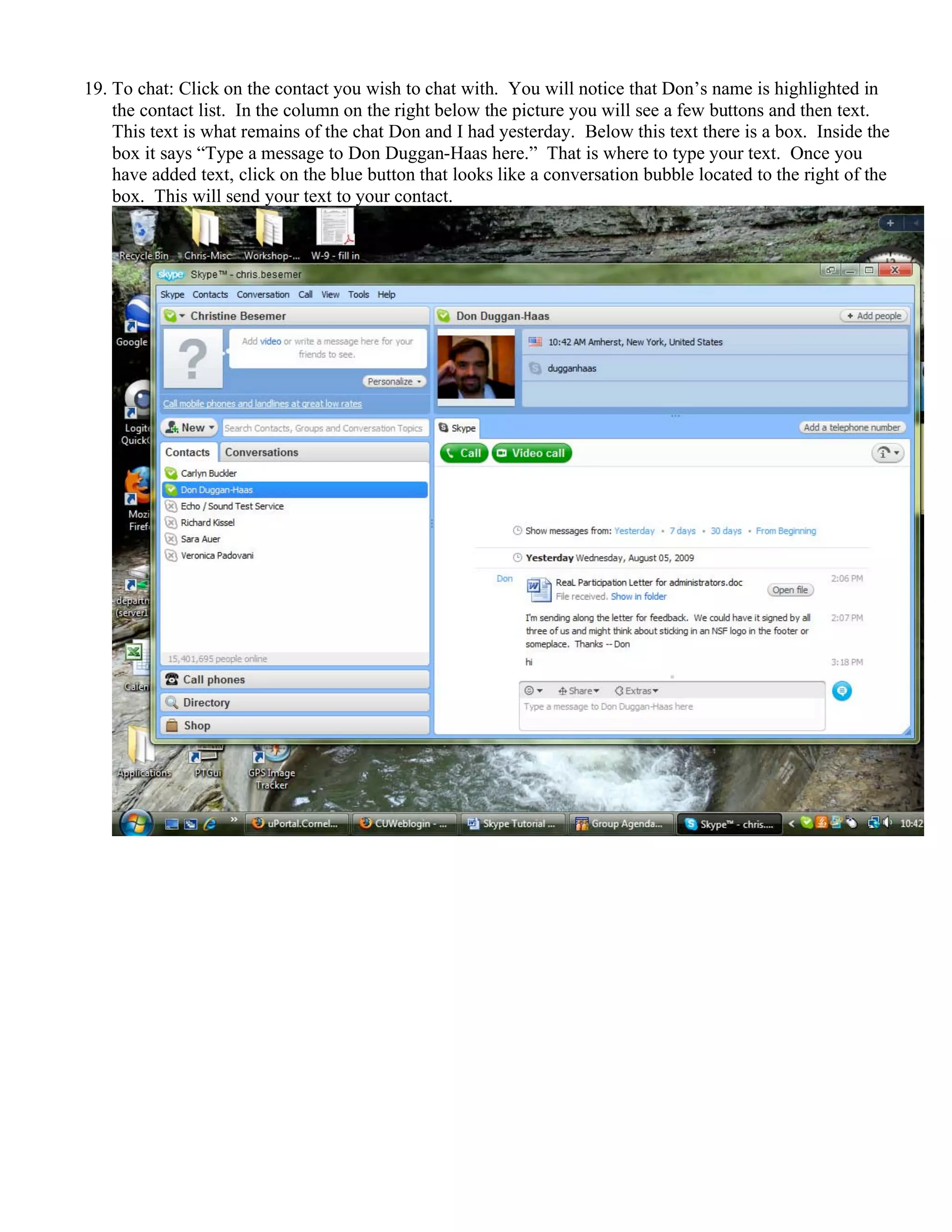Screen dimensions: 952x1232
Task: Click the message text box
Action: pos(672,714)
